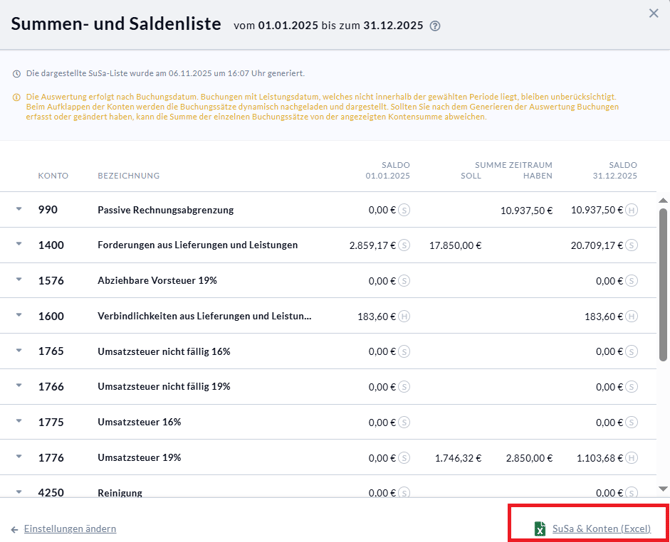
Task: Download SuSa & Konten (Excel) file
Action: tap(601, 529)
